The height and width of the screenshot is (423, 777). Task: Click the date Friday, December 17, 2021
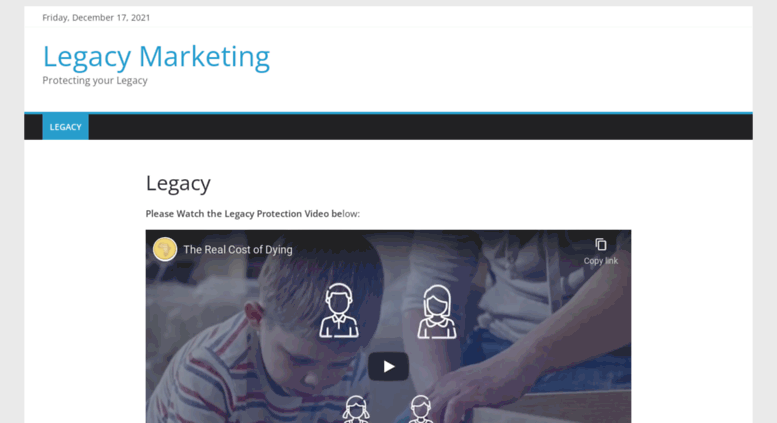coord(96,17)
